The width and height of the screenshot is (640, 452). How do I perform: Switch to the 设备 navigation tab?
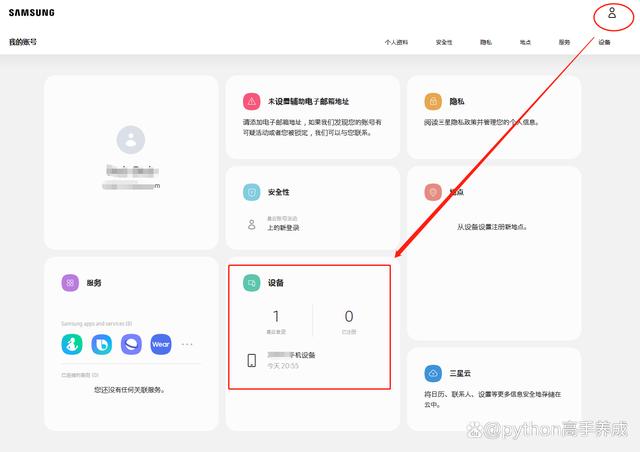click(604, 42)
